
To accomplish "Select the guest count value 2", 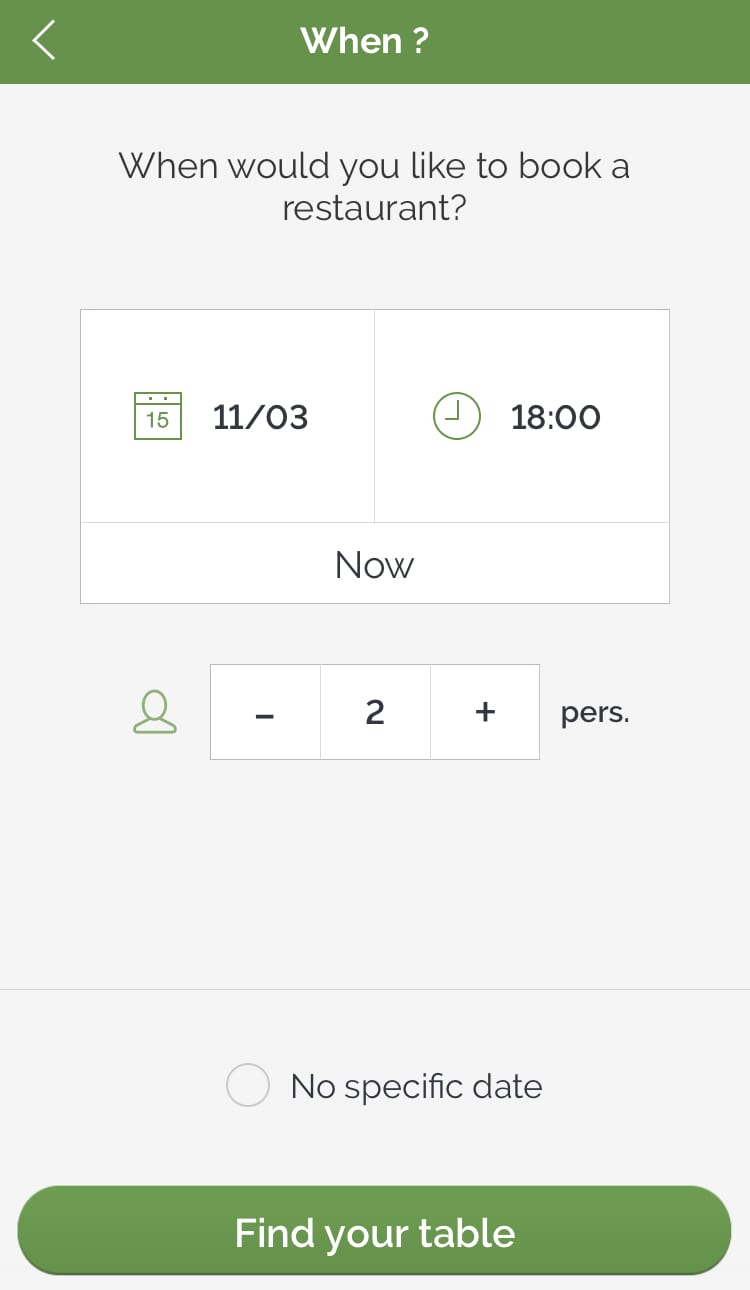I will click(x=375, y=712).
